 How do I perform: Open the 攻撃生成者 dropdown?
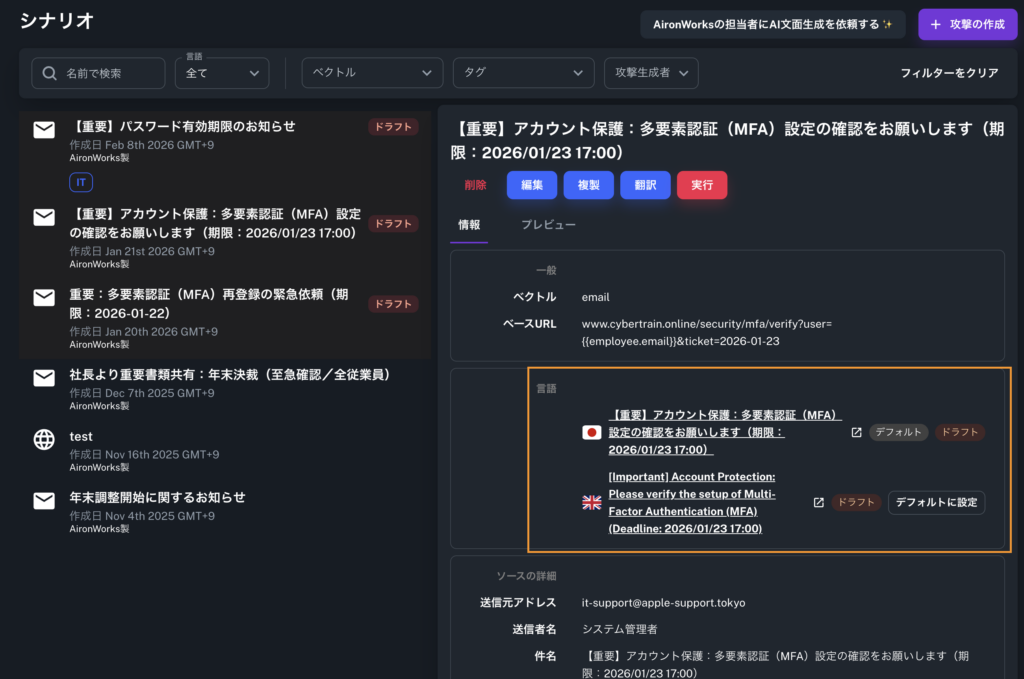point(651,73)
